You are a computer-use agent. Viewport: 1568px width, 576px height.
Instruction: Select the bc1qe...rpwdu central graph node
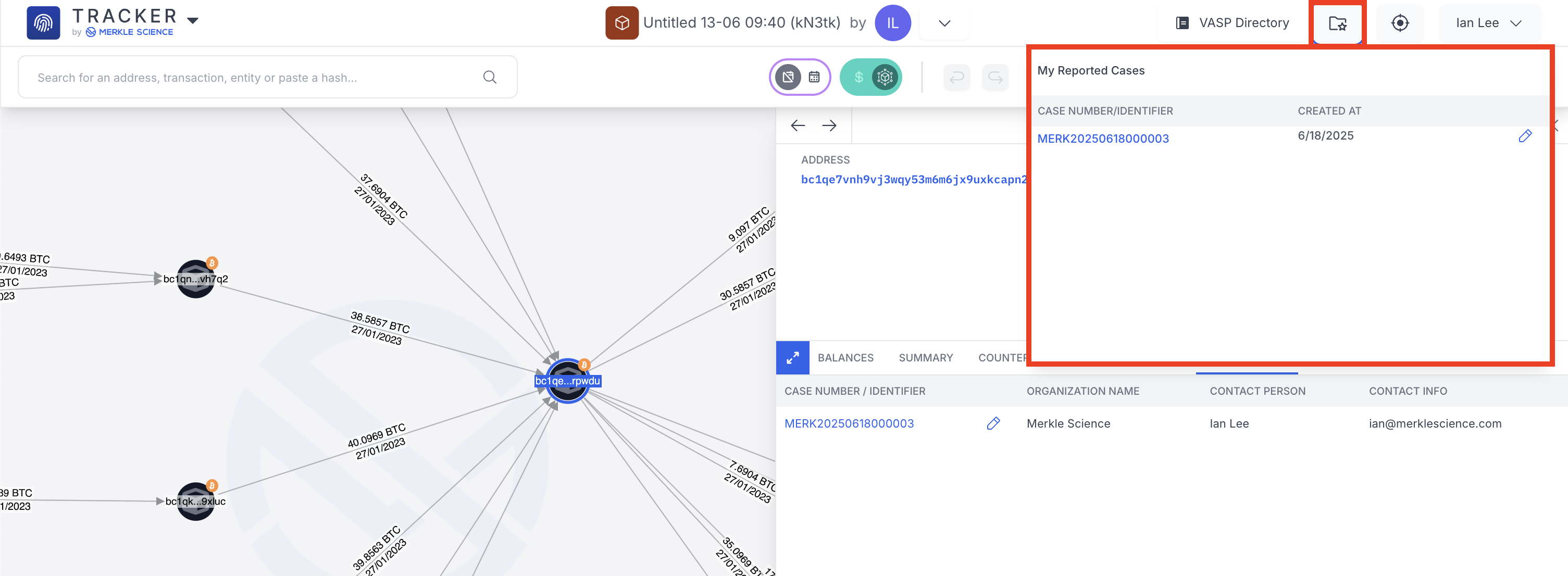567,381
